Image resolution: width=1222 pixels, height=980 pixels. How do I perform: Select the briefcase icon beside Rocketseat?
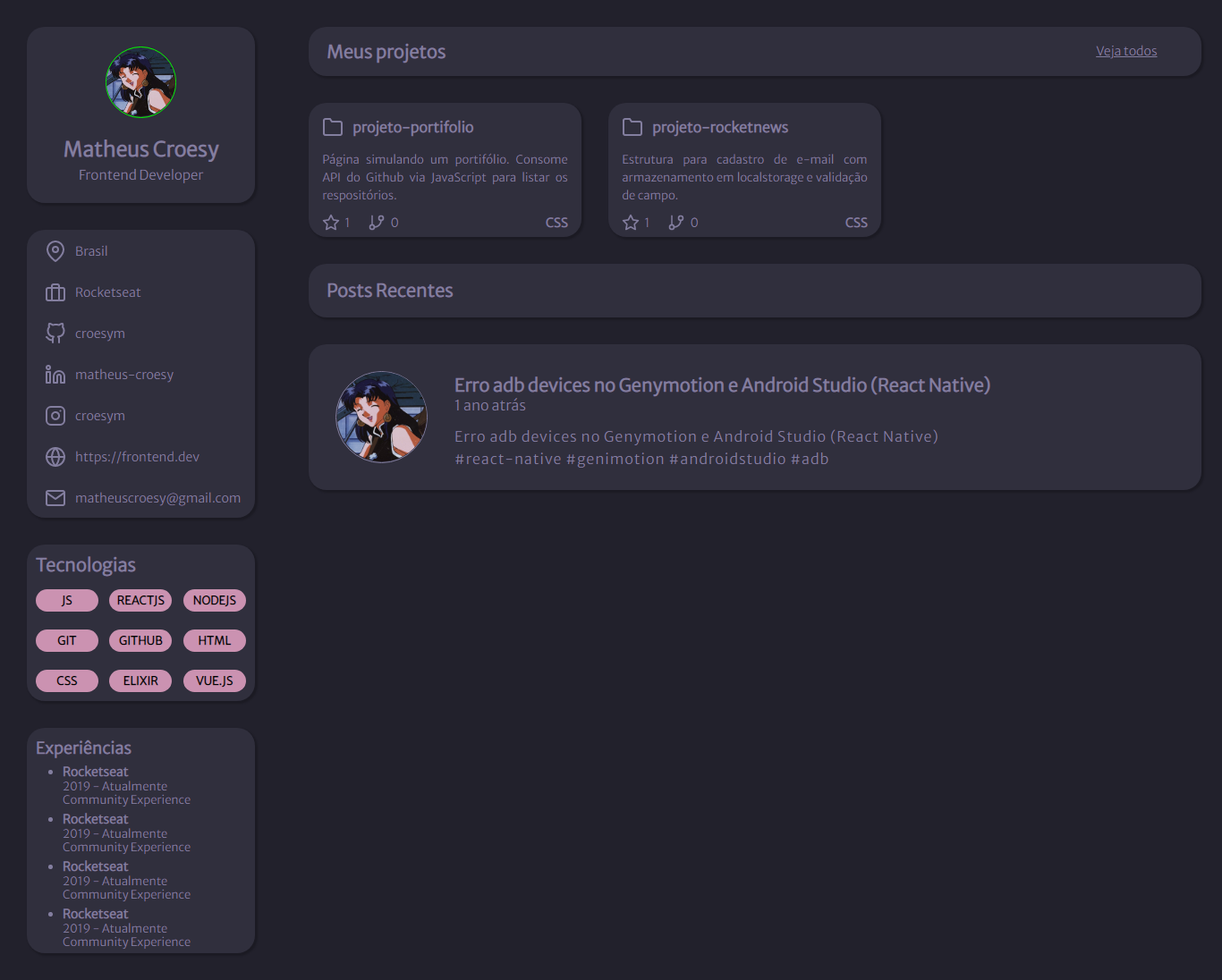pos(55,291)
